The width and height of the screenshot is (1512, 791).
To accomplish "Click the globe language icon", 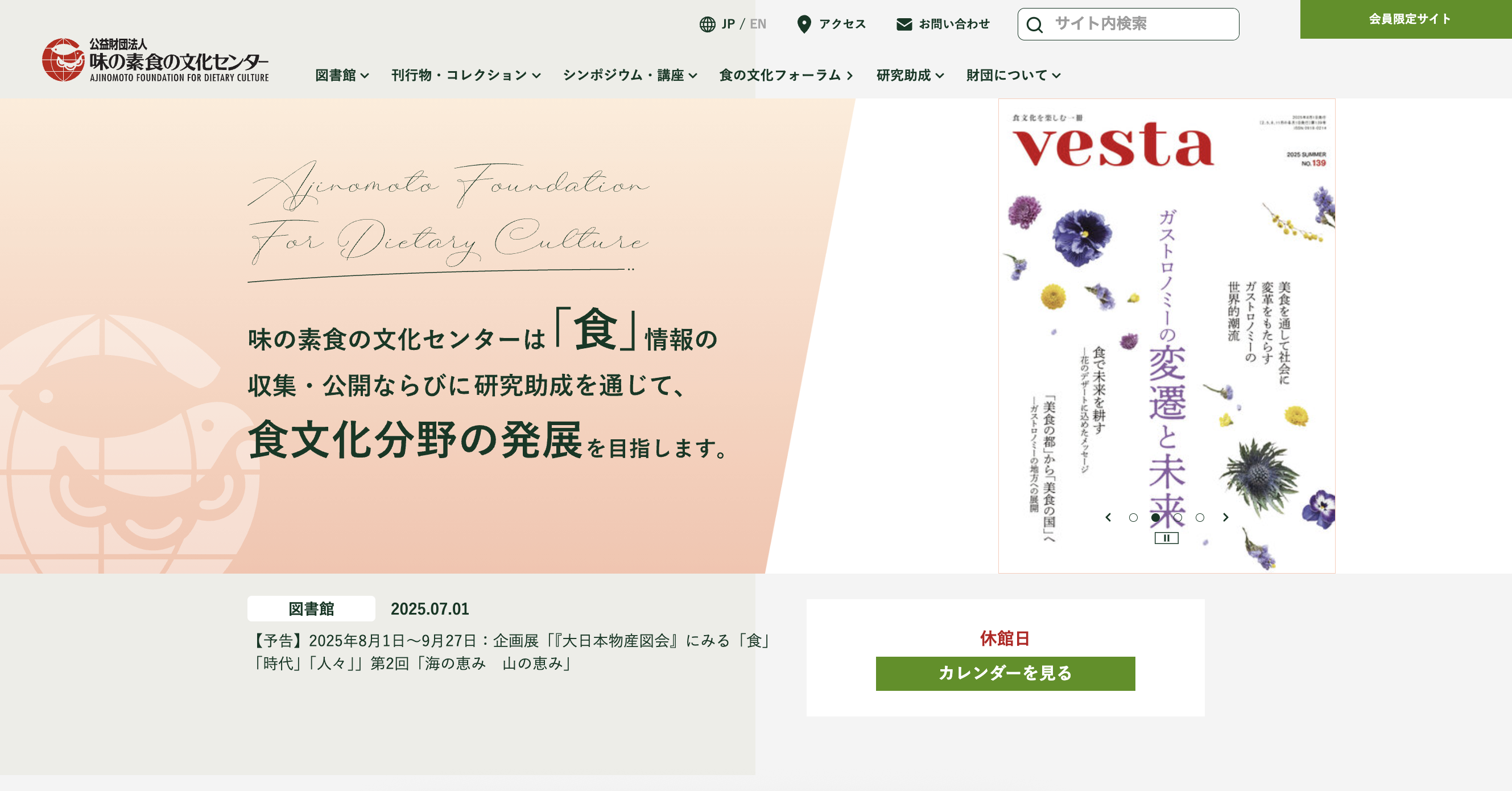I will [x=707, y=24].
